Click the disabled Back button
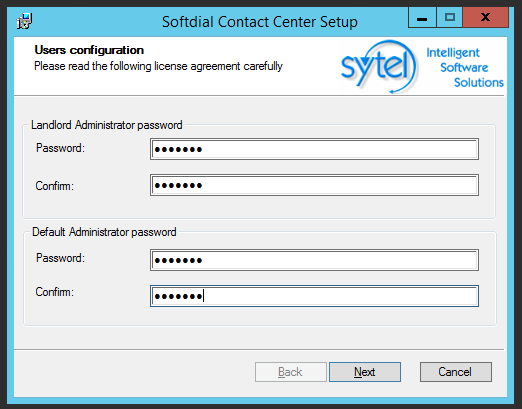The width and height of the screenshot is (522, 409). pos(290,372)
